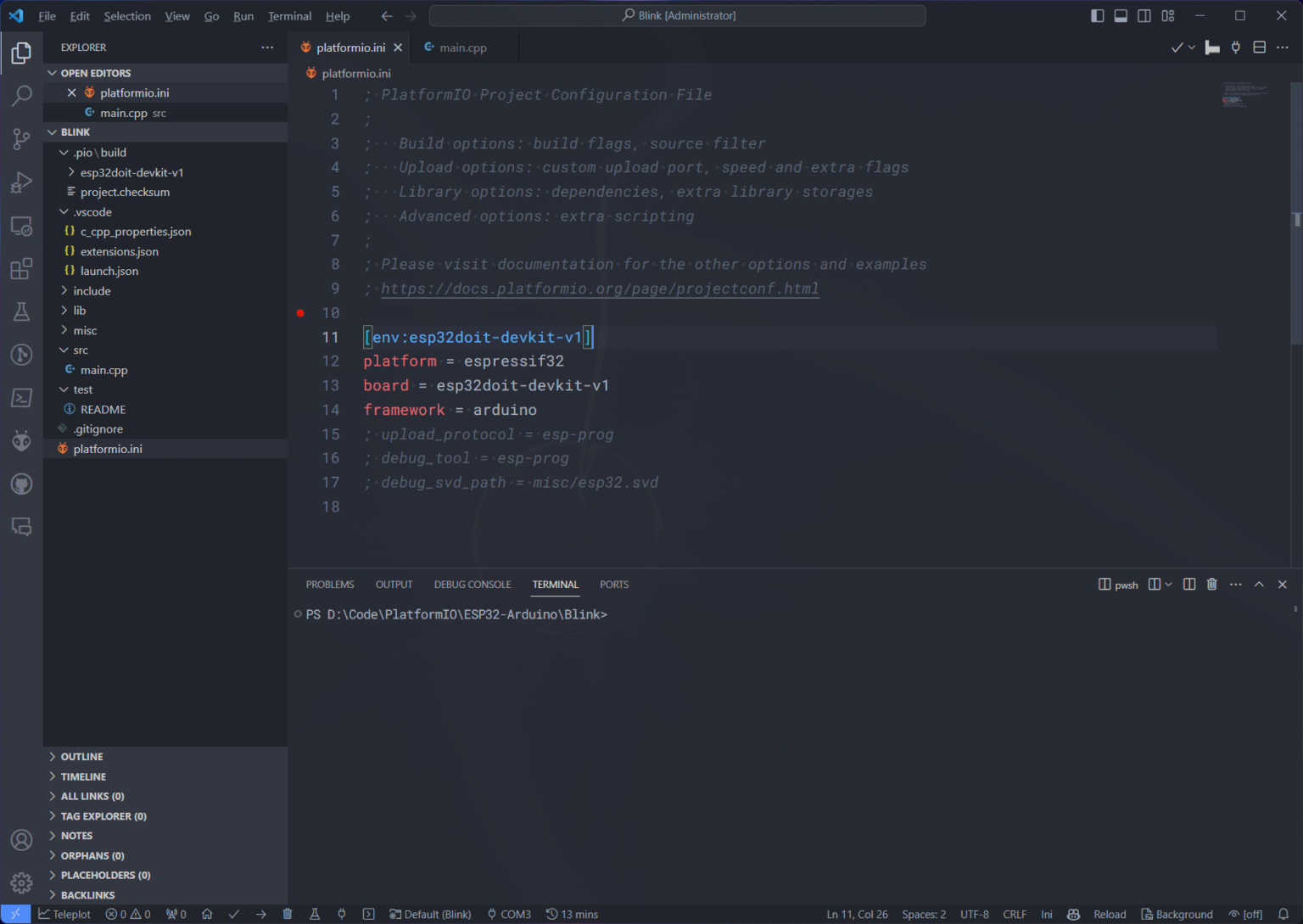Click the PlatformIO Build checkmark in the status bar
The height and width of the screenshot is (924, 1303).
(234, 914)
